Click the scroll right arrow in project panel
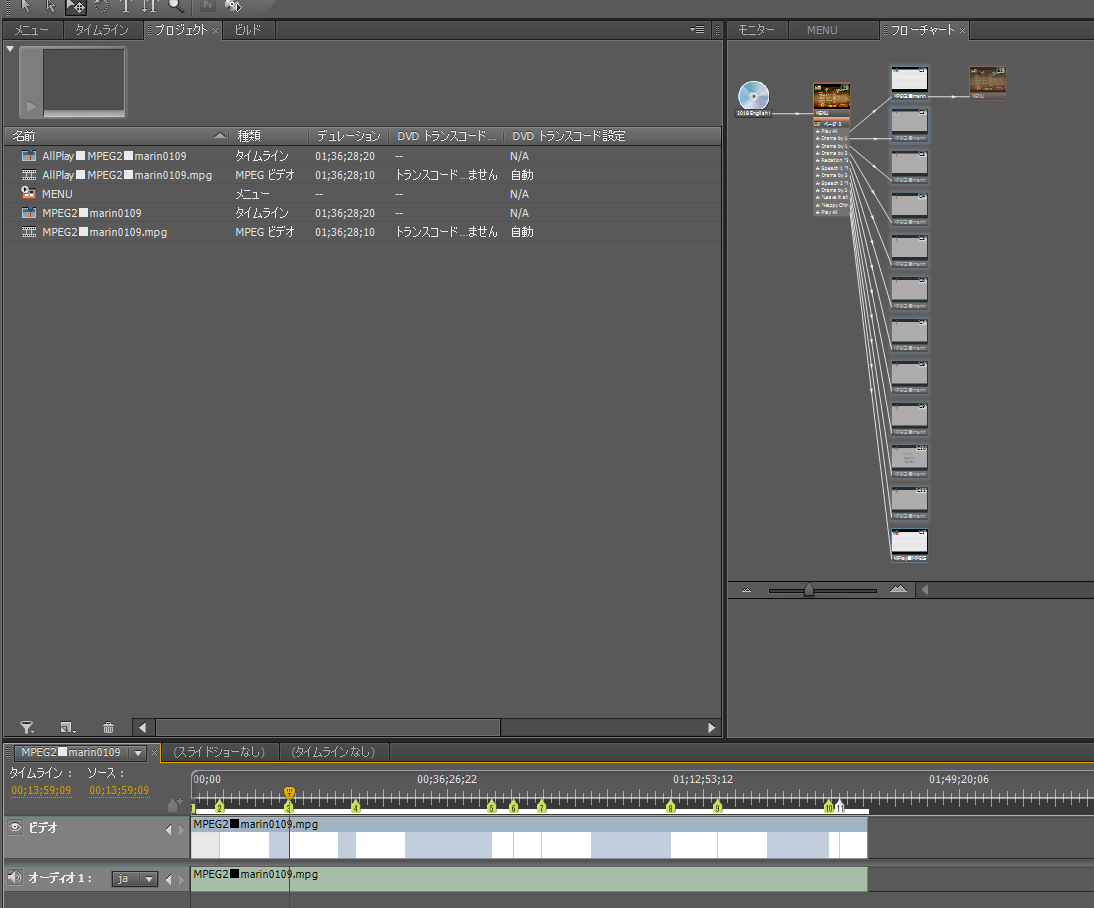Image resolution: width=1094 pixels, height=908 pixels. (711, 727)
